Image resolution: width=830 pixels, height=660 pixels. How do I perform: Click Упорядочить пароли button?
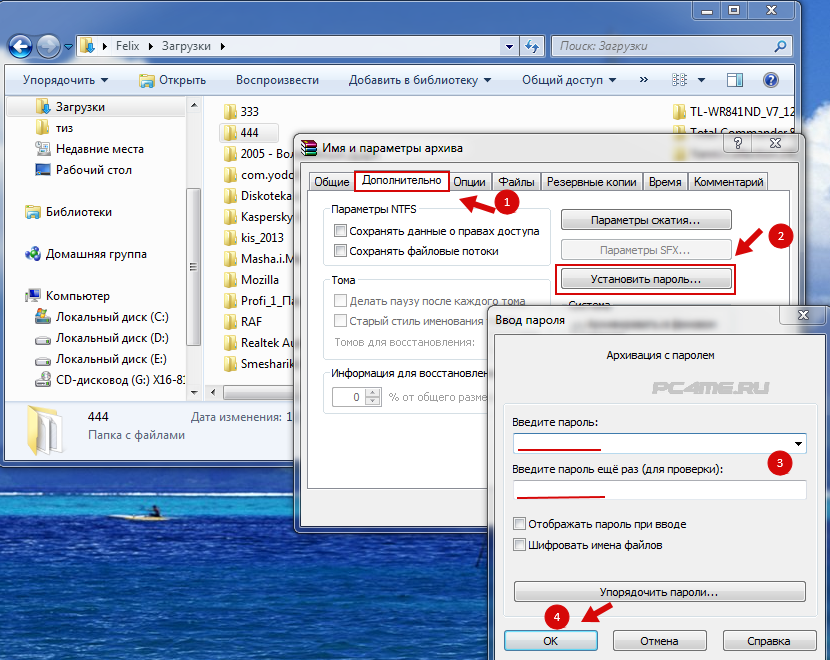pyautogui.click(x=660, y=592)
